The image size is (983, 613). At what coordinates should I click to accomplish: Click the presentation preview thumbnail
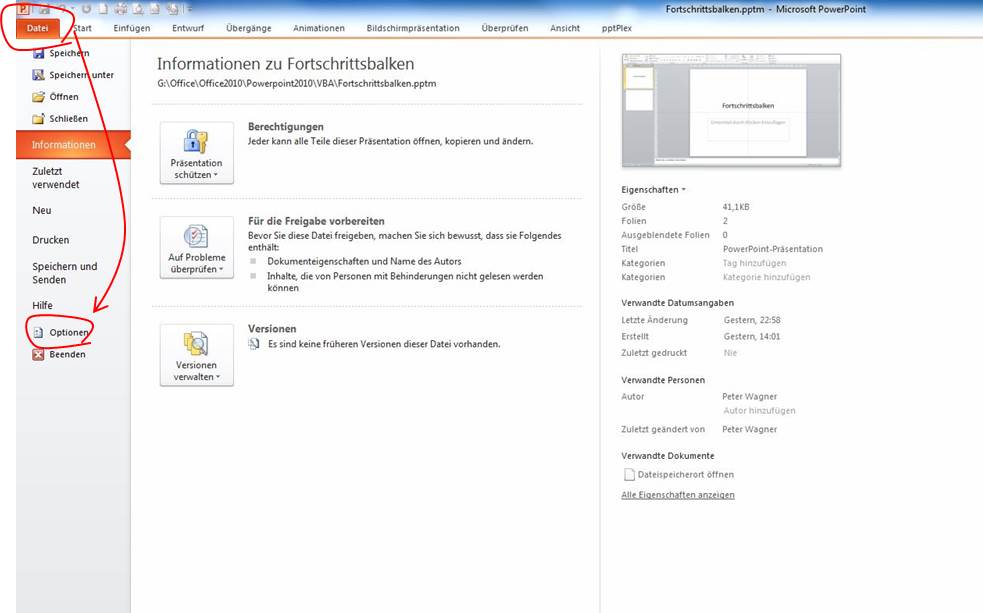(x=731, y=110)
